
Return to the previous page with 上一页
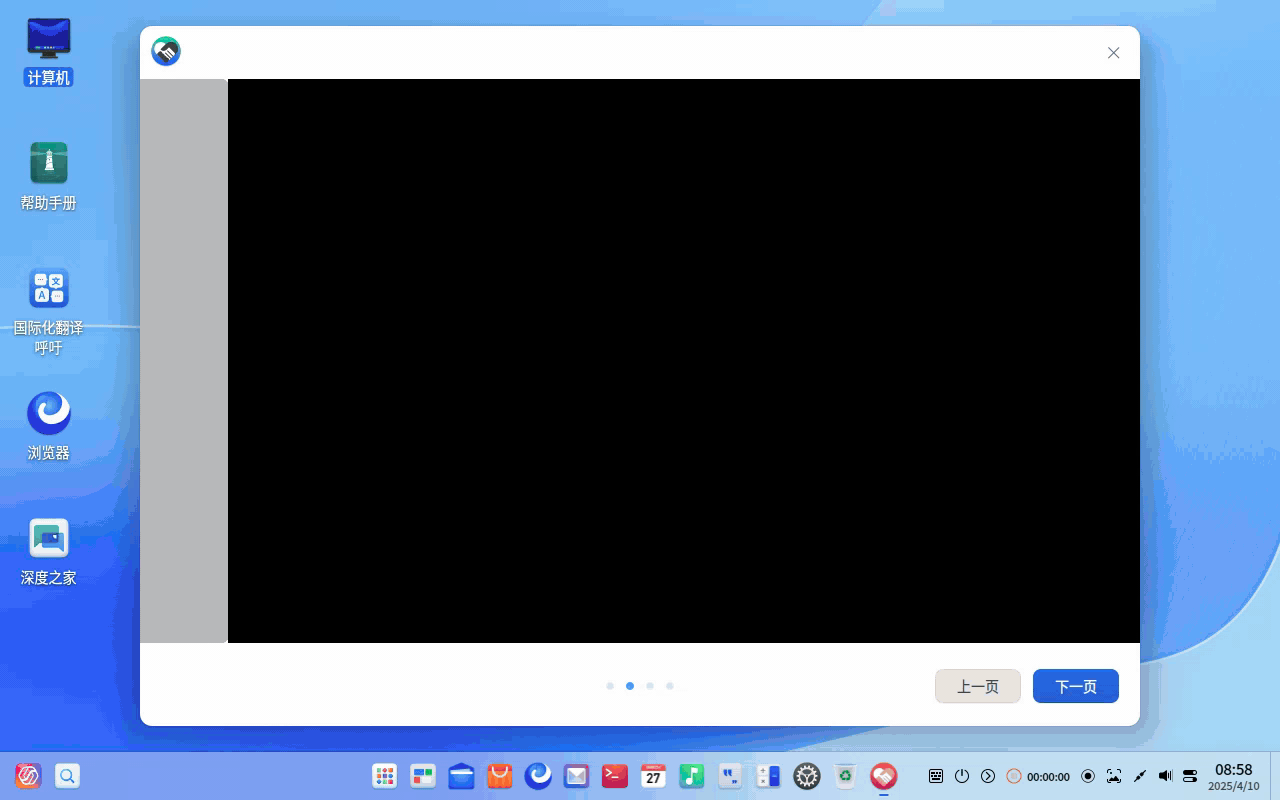pos(978,686)
